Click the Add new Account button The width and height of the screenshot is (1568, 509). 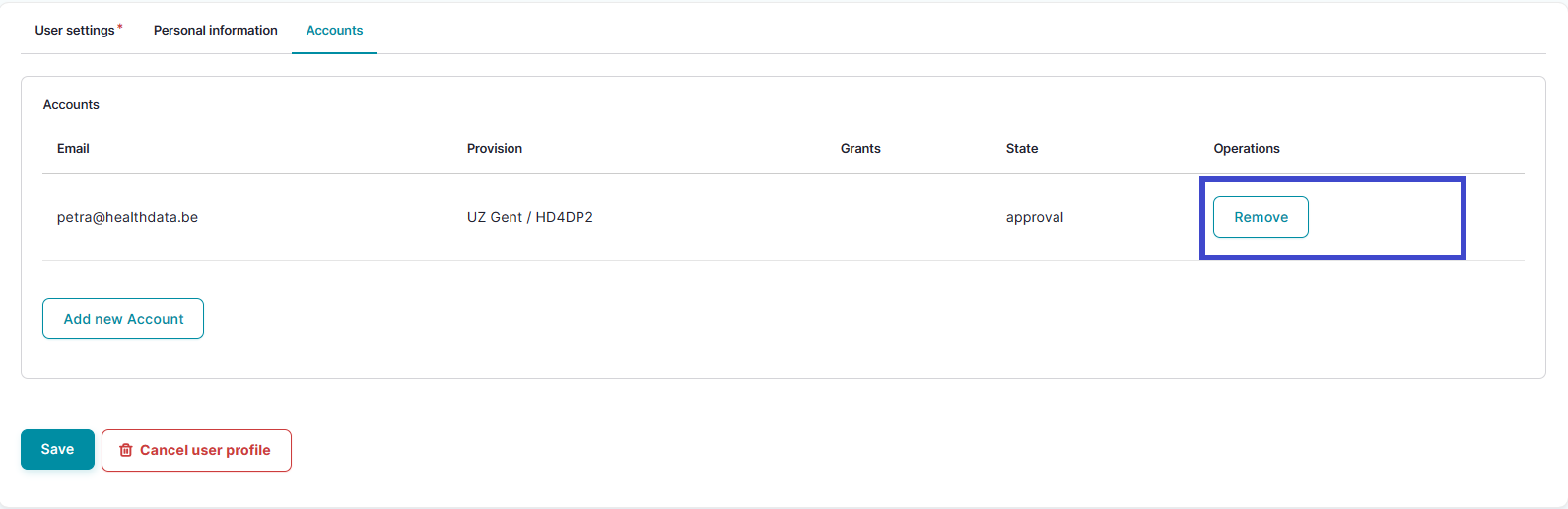[x=123, y=319]
